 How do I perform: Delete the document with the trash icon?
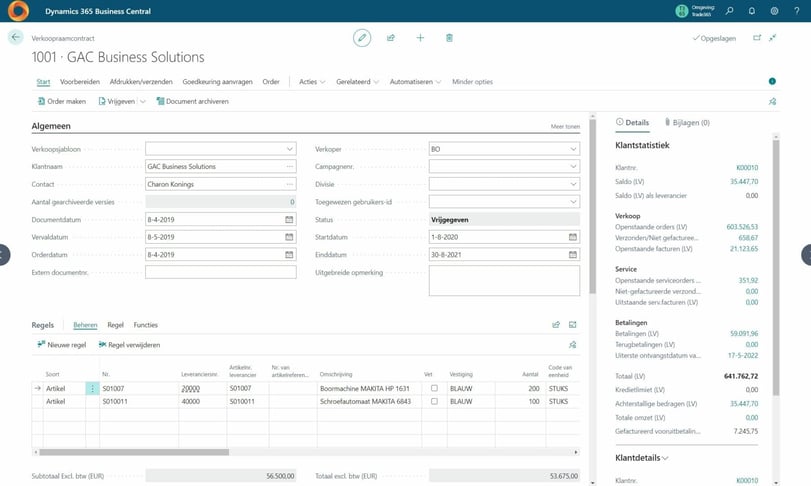[x=449, y=38]
